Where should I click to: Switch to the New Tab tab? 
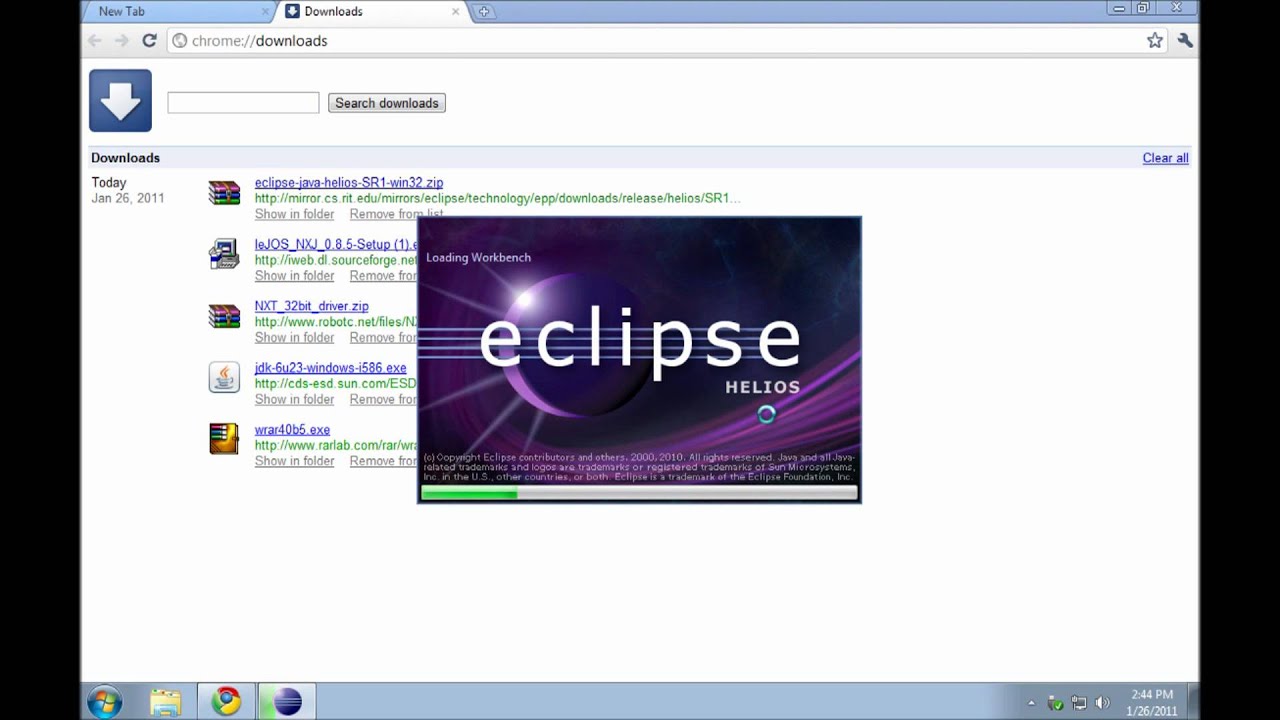[175, 12]
